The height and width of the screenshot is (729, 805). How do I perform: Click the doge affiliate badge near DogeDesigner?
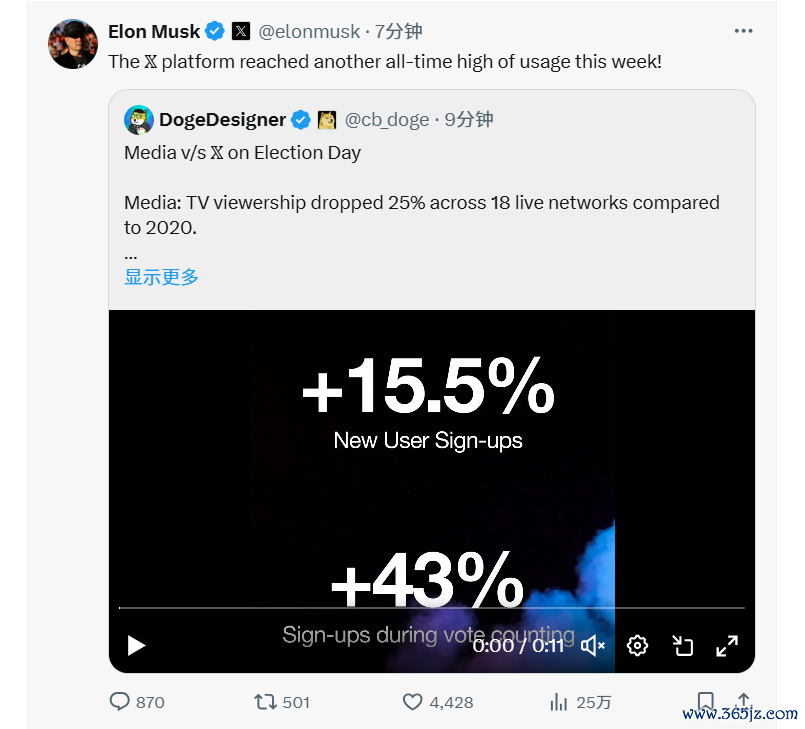coord(327,120)
